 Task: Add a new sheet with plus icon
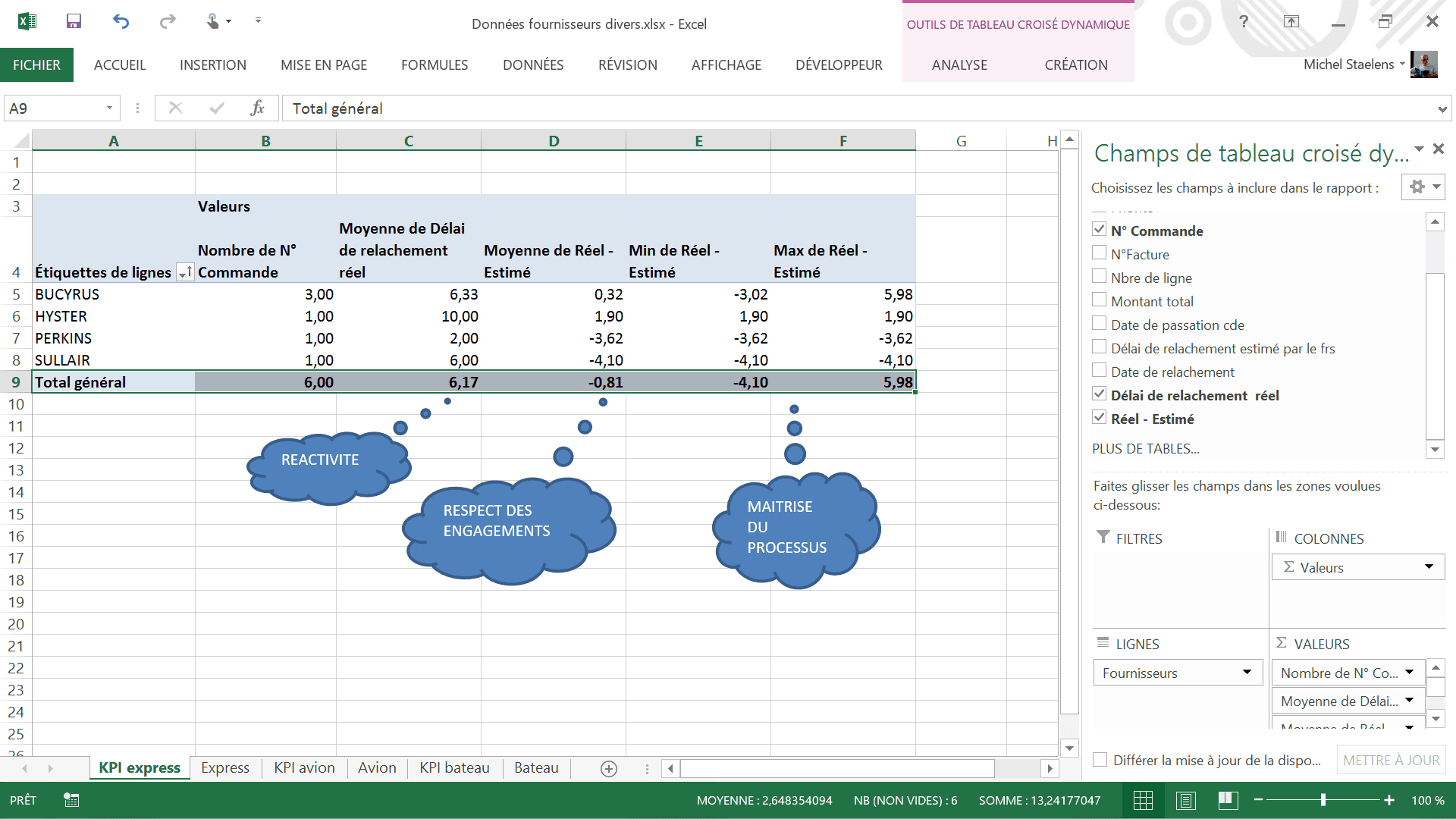pyautogui.click(x=608, y=768)
